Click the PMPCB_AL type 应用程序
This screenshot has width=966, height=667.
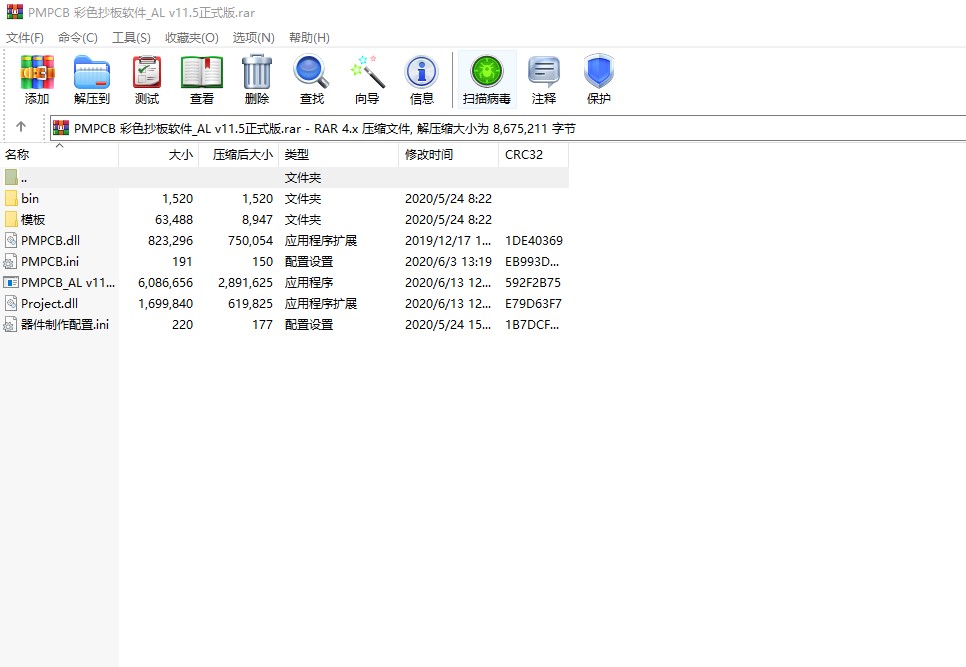tap(309, 283)
